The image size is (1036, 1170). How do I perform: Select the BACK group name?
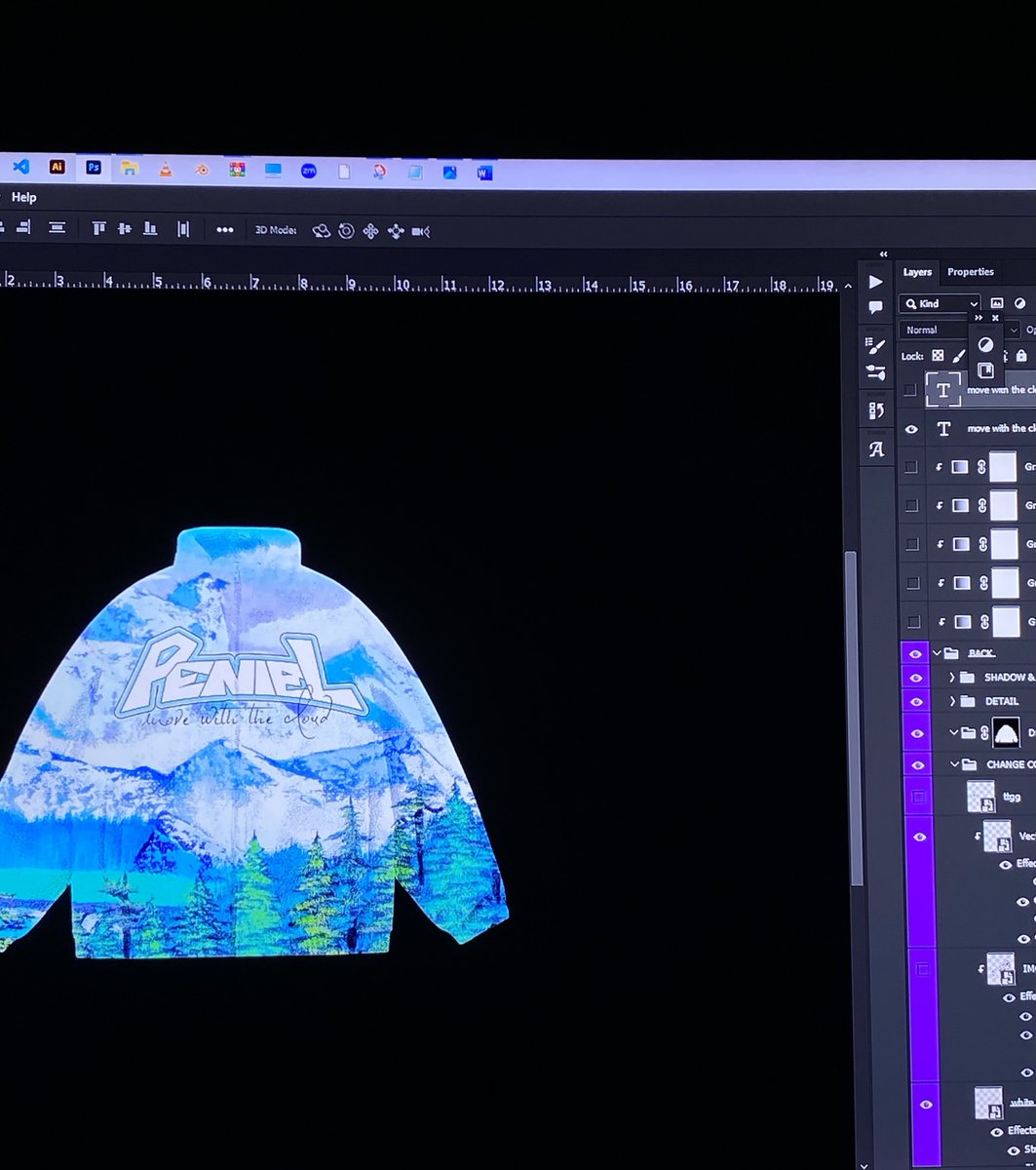[x=981, y=653]
